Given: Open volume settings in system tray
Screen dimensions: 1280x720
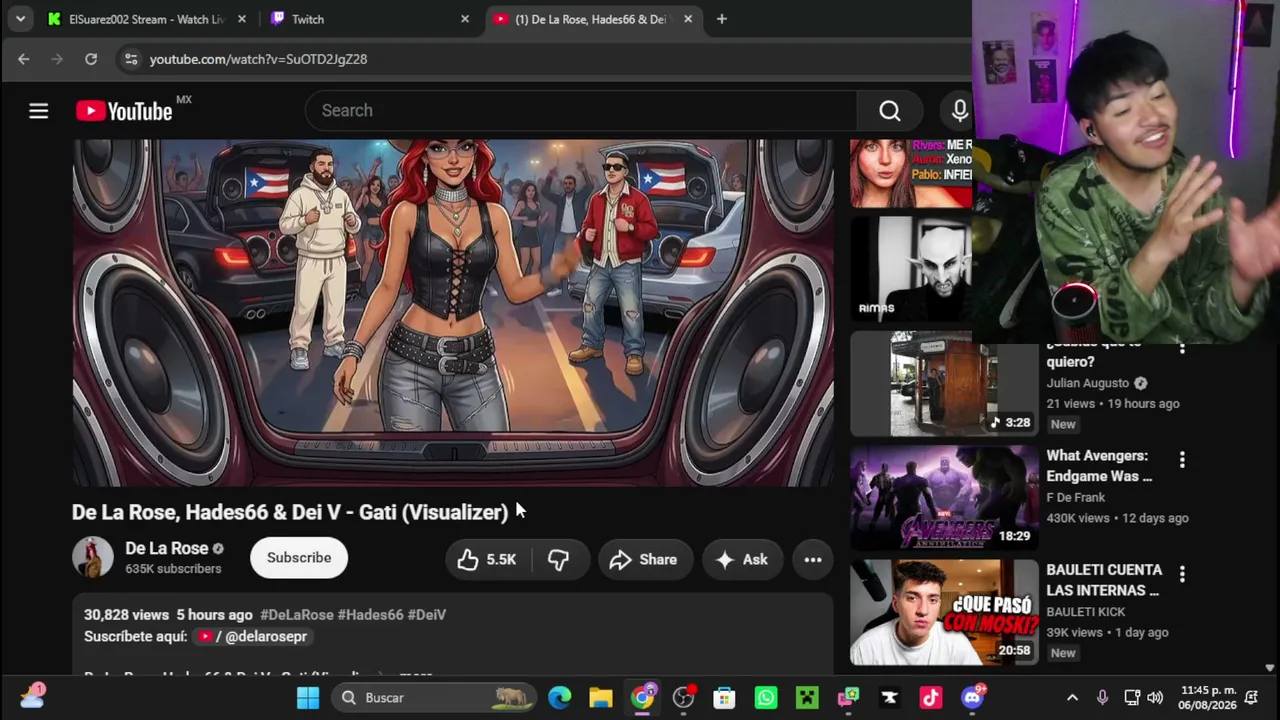Looking at the screenshot, I should (x=1155, y=698).
